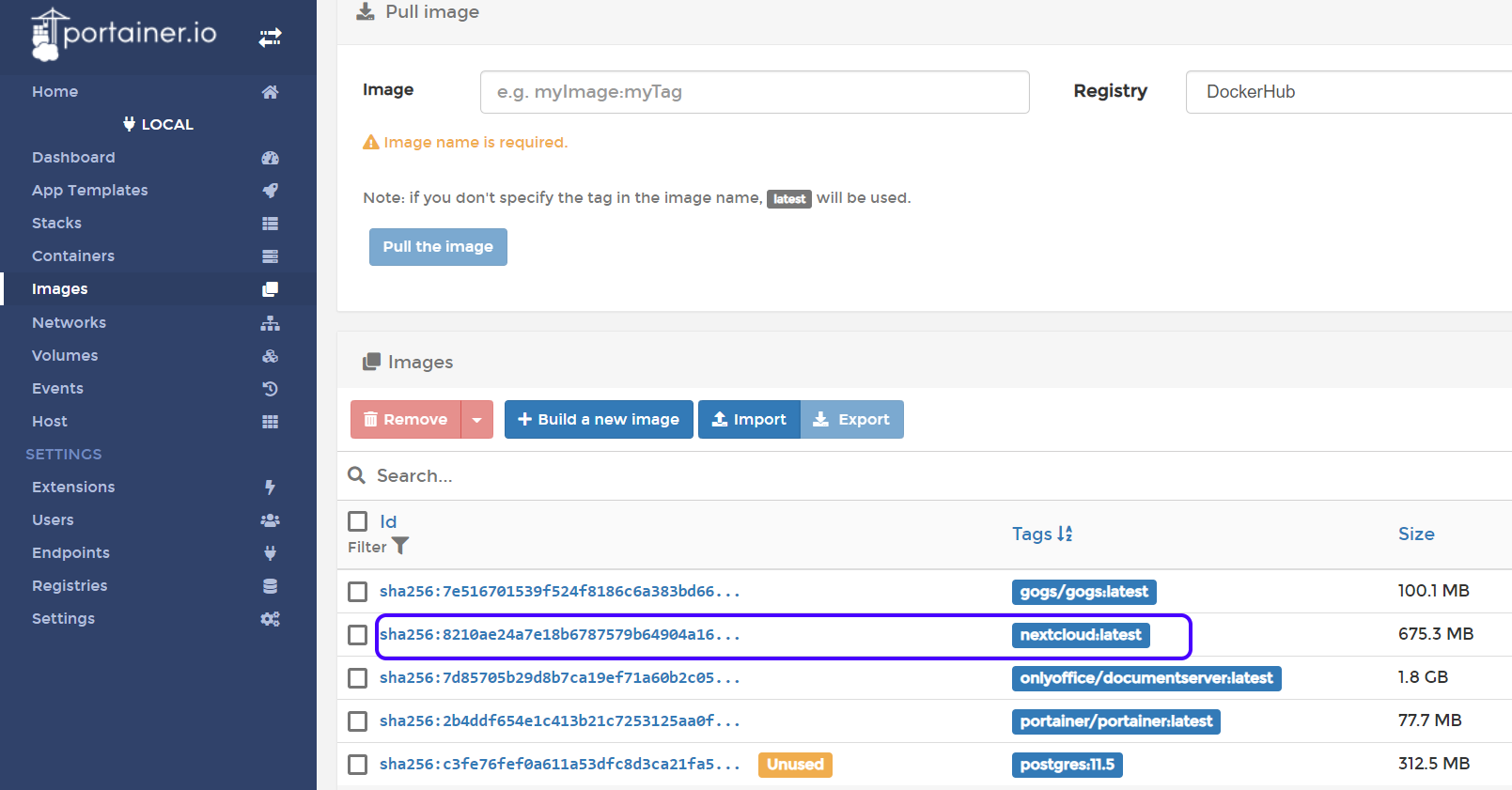This screenshot has width=1512, height=790.
Task: Select the Image name is required warning icon
Action: tap(371, 143)
